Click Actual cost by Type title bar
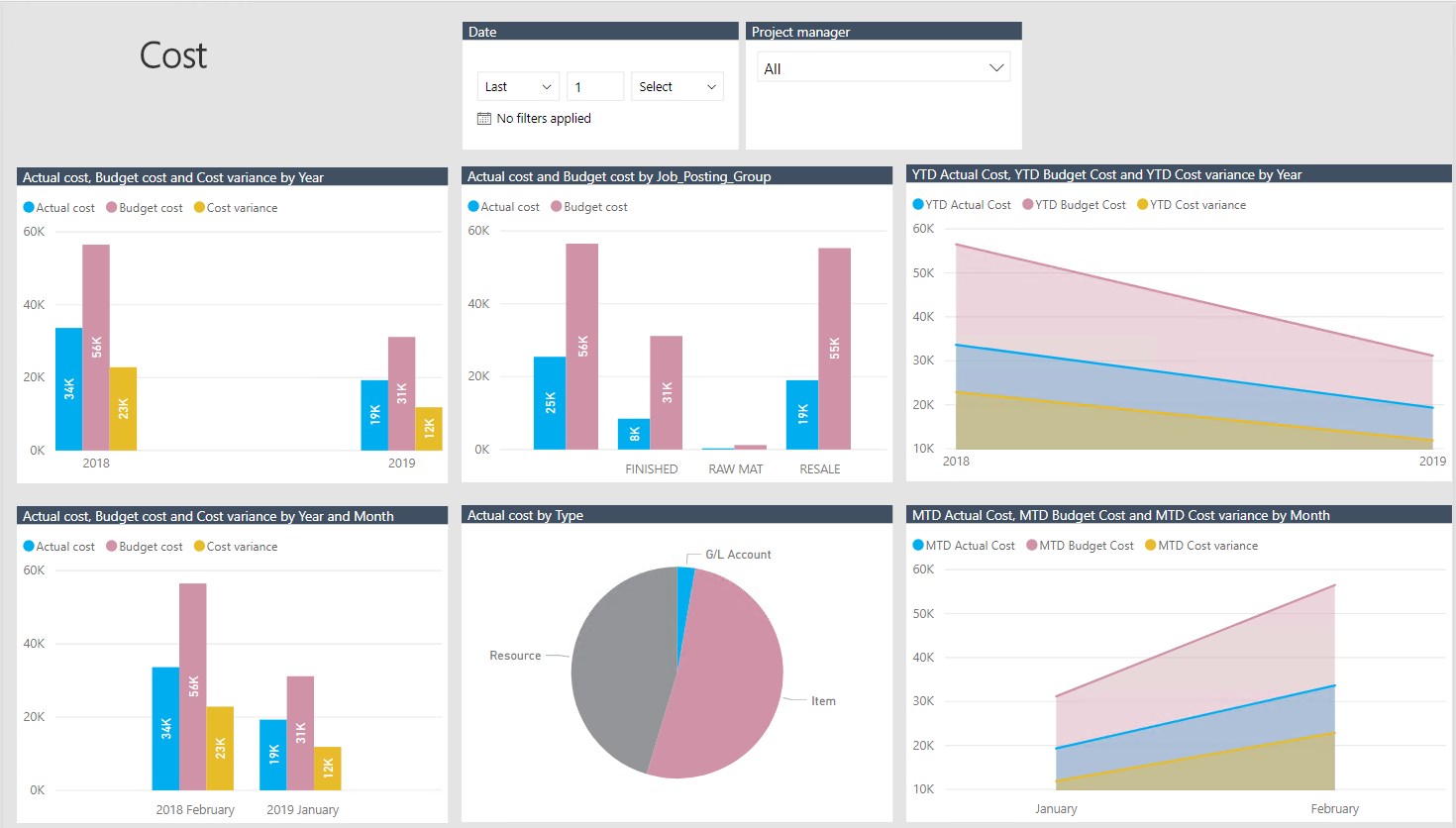Image resolution: width=1456 pixels, height=828 pixels. [677, 515]
